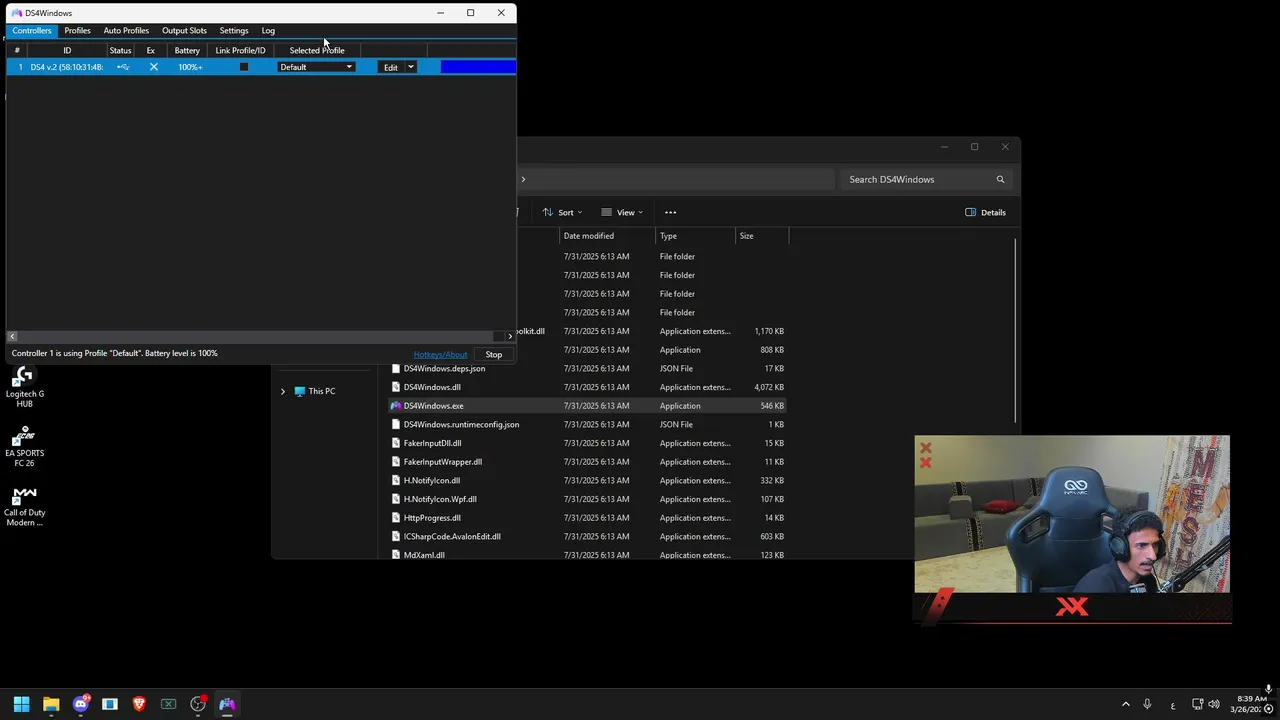Click the DS4Windows horizontal scrollbar right arrow
Image resolution: width=1280 pixels, height=720 pixels.
click(x=510, y=336)
